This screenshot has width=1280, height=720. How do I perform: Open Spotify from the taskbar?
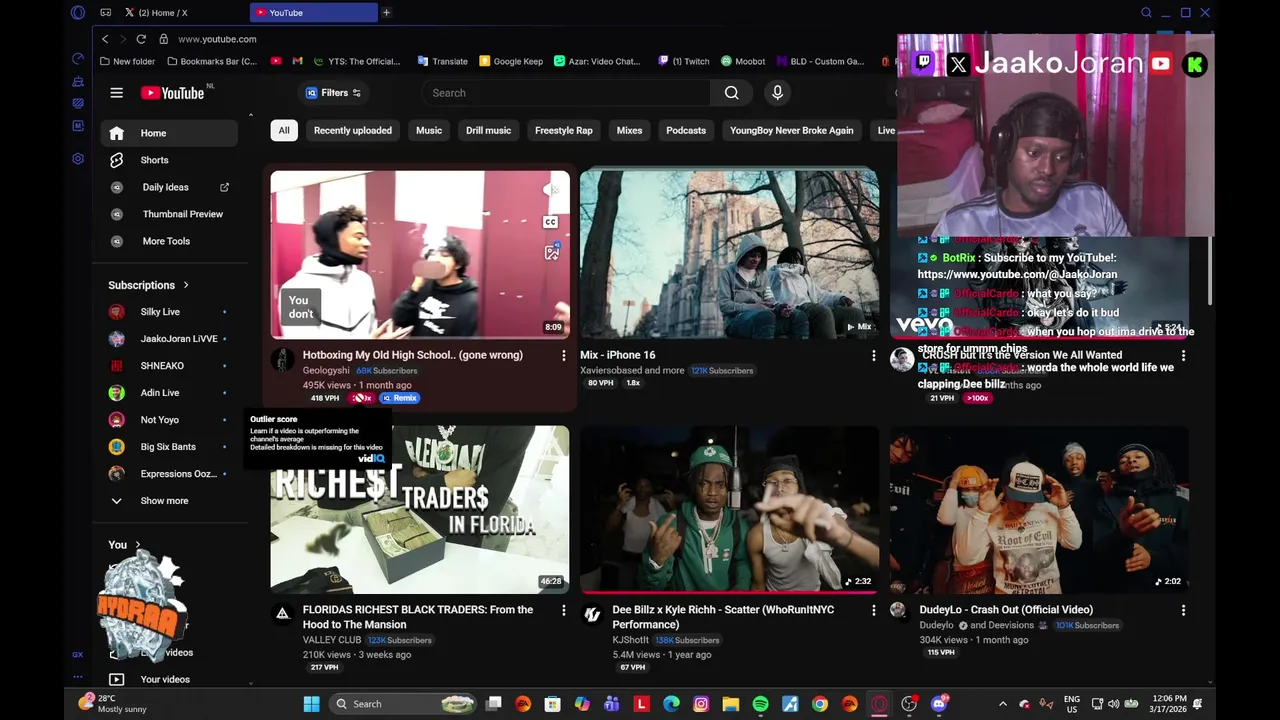coord(760,704)
